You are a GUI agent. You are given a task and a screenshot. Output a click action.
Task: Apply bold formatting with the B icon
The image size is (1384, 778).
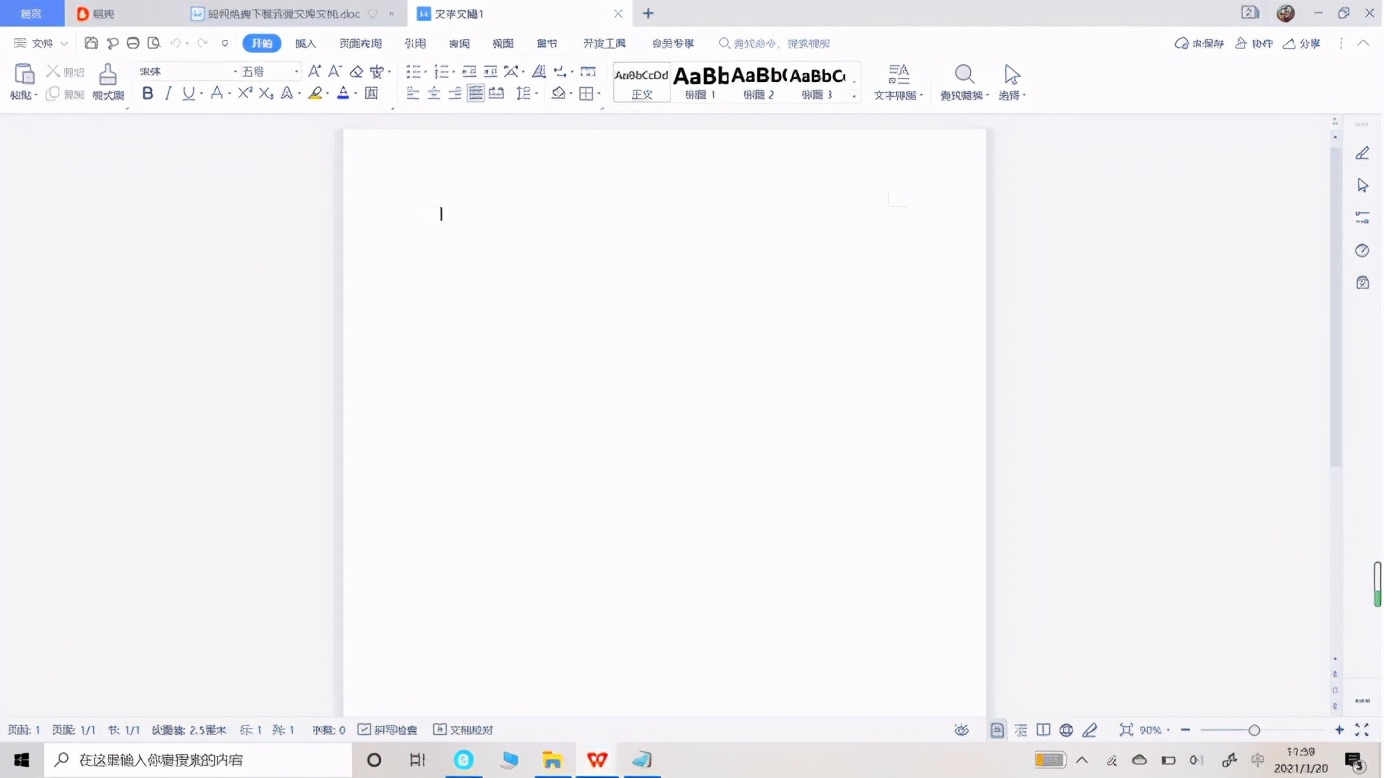[x=148, y=93]
